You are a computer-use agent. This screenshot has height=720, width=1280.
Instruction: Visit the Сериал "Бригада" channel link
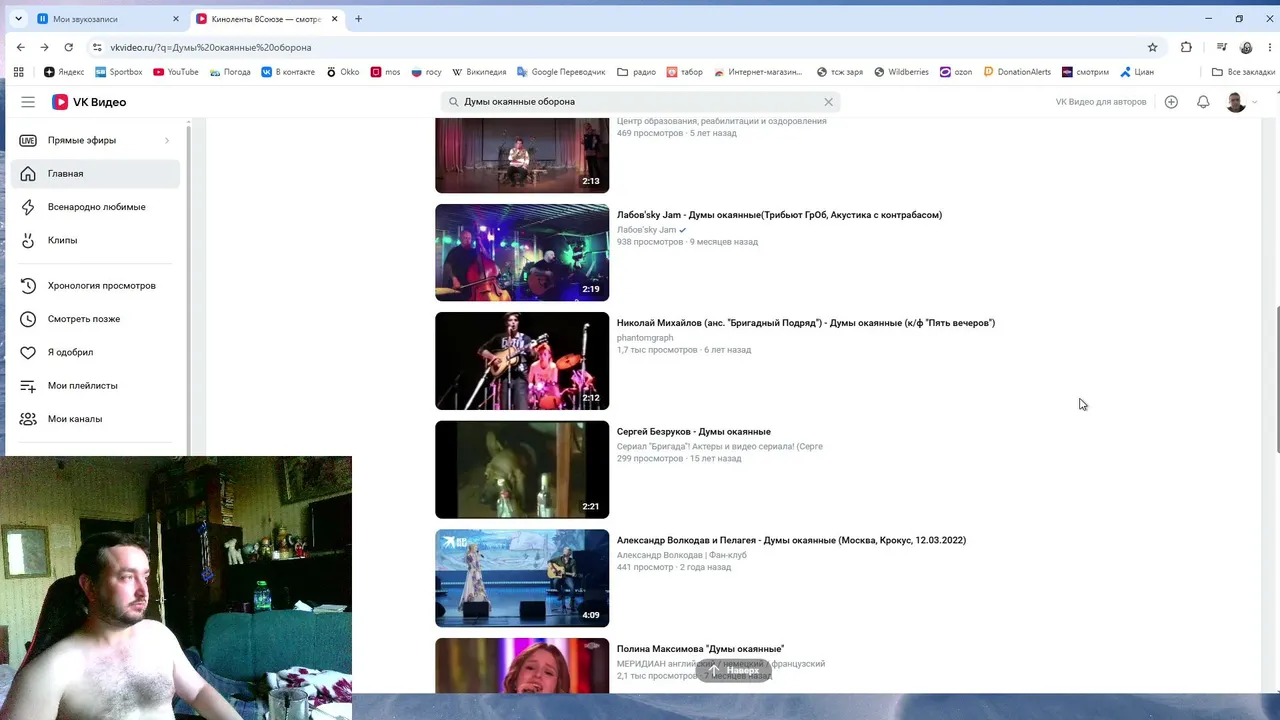(720, 446)
